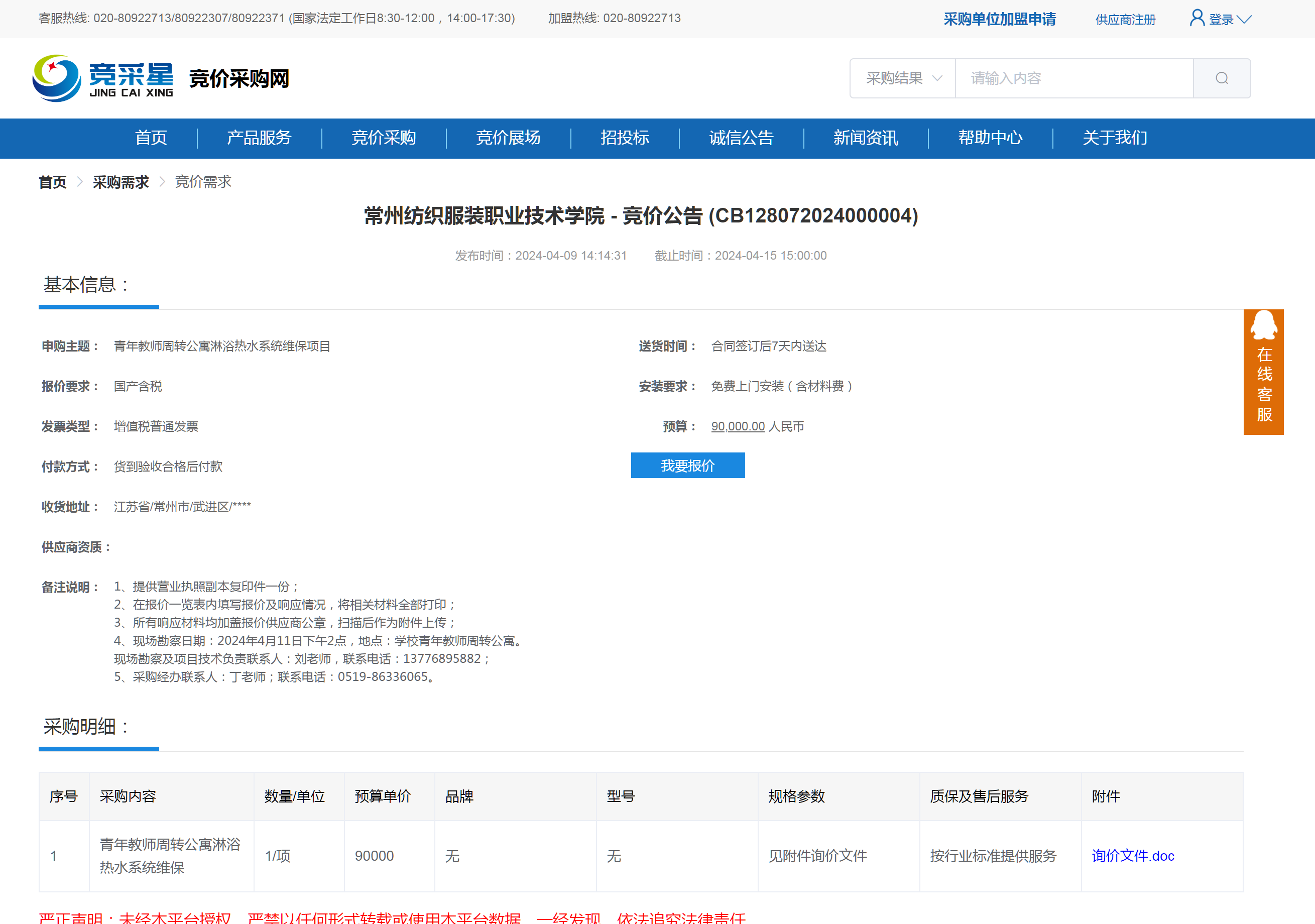This screenshot has height=924, width=1315.
Task: Click the user login icon
Action: 1197,19
